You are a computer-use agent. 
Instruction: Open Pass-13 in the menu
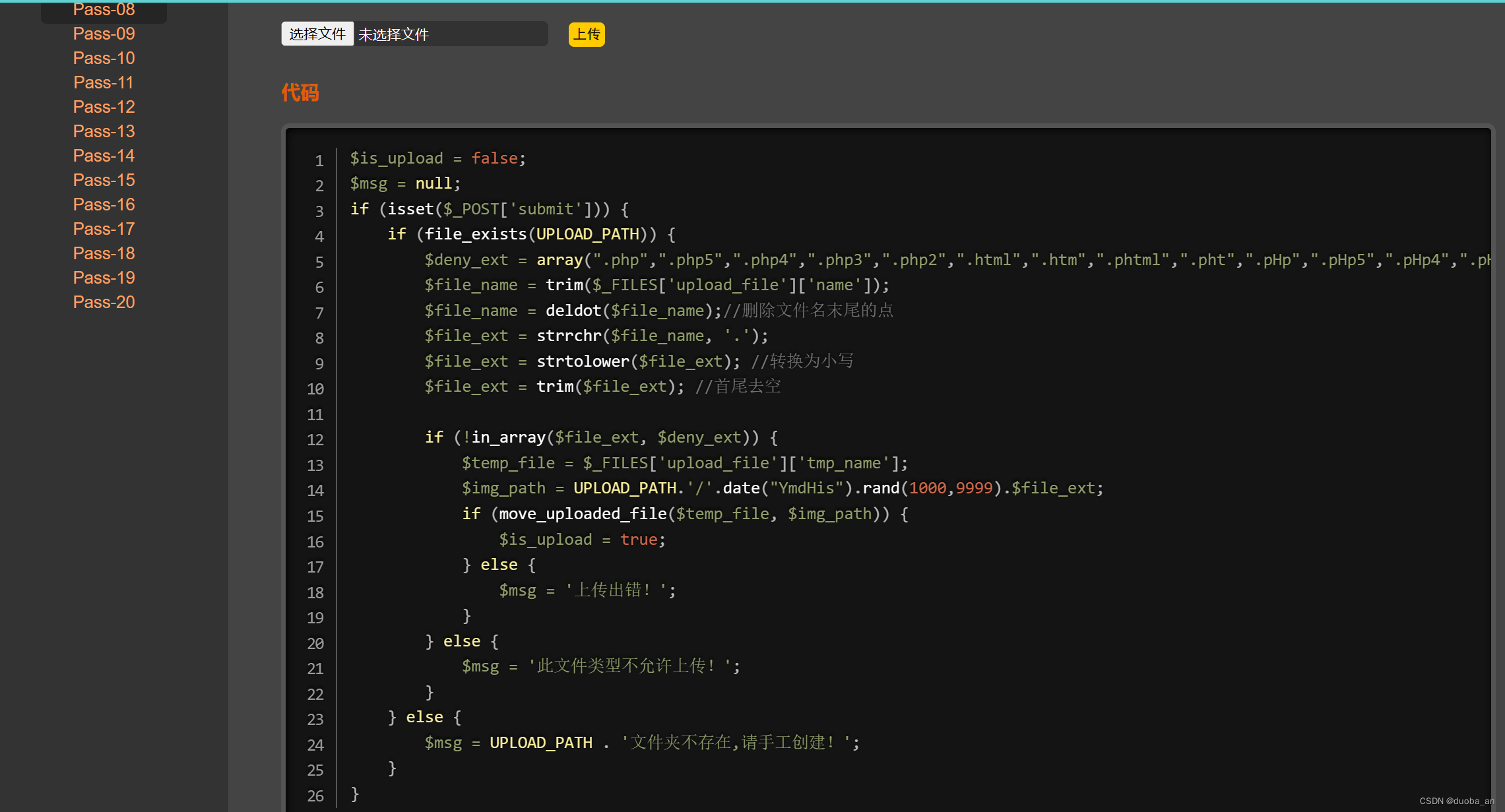(104, 131)
